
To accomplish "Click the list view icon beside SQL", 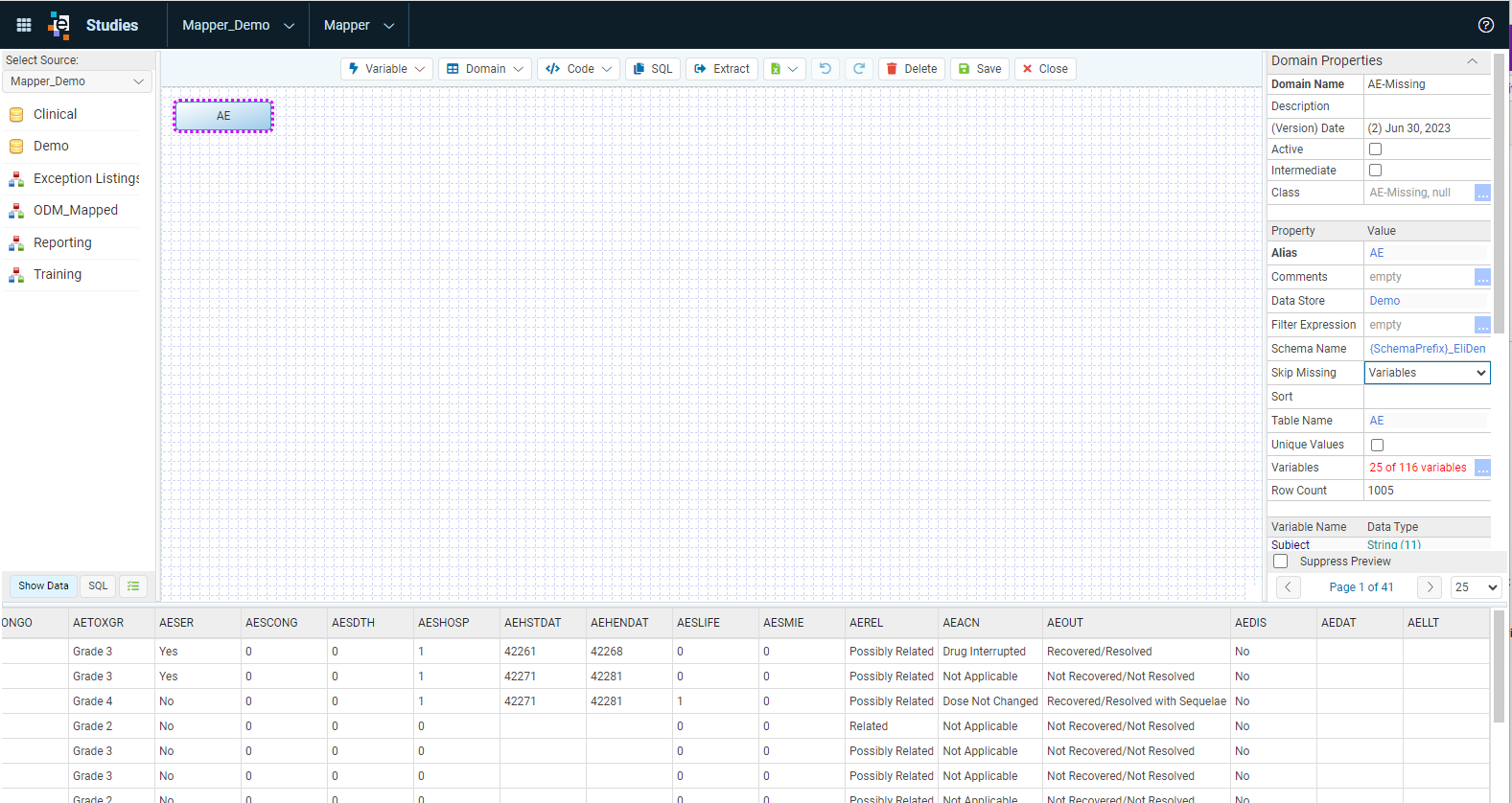I will (x=133, y=585).
